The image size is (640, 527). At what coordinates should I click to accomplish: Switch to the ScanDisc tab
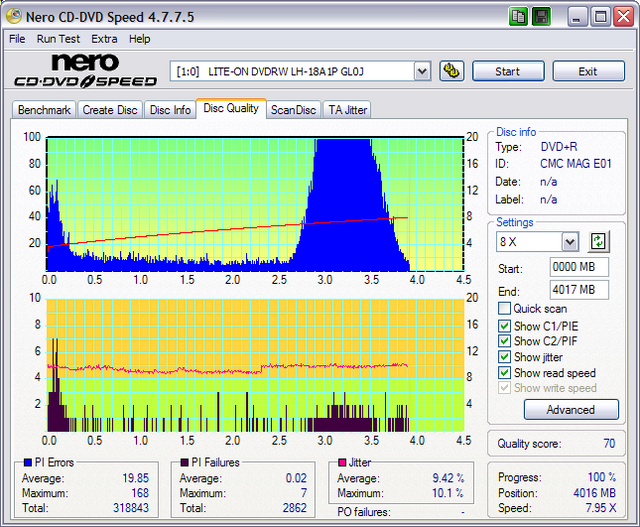tap(293, 110)
